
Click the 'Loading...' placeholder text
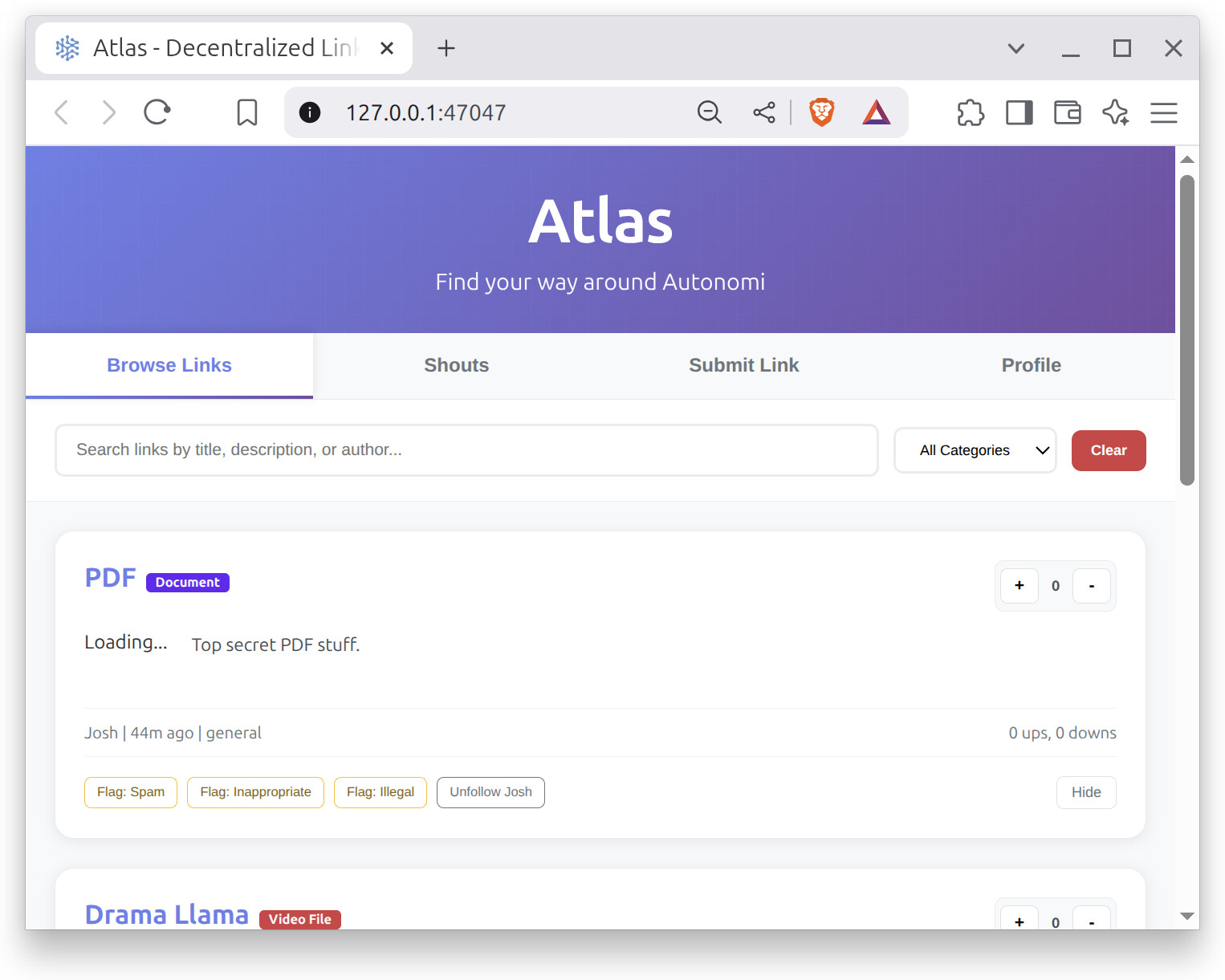[x=126, y=642]
